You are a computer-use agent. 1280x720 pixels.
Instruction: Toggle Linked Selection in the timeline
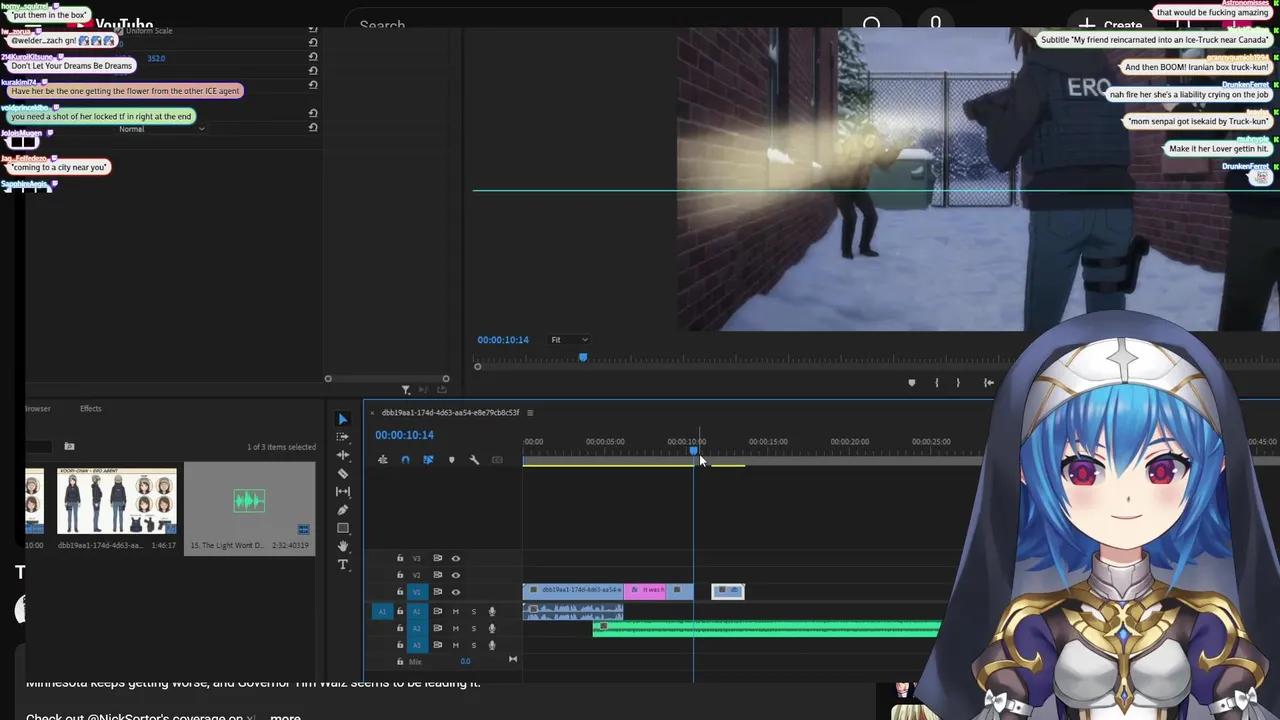pos(428,460)
